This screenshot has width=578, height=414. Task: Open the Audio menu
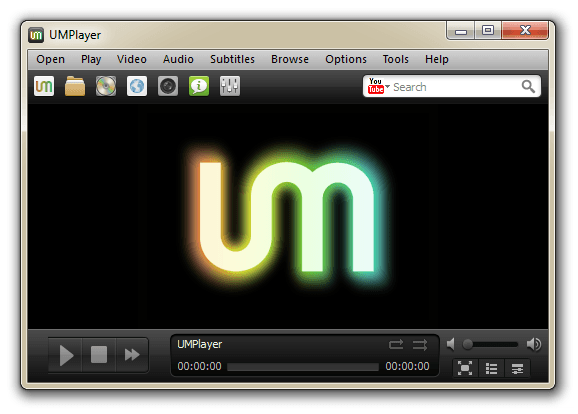[x=178, y=59]
